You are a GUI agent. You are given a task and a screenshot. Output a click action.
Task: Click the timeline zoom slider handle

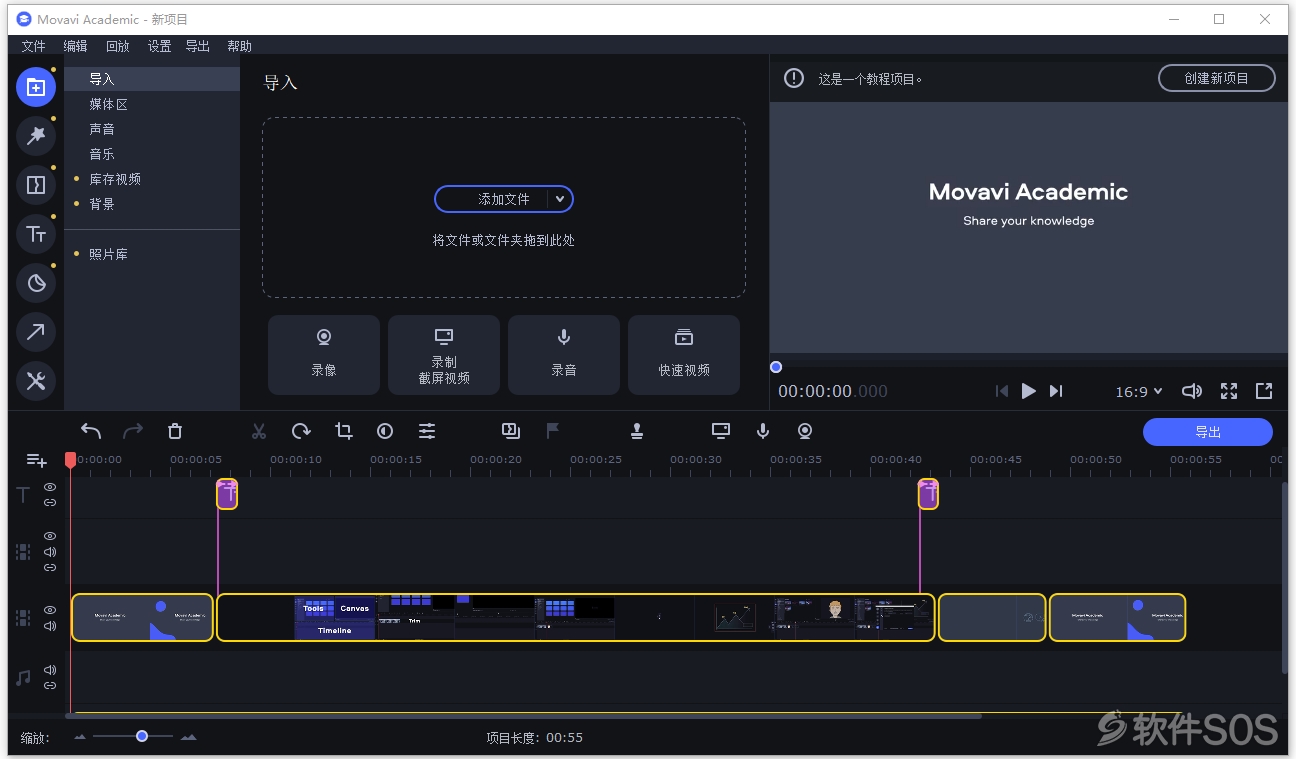click(x=142, y=736)
